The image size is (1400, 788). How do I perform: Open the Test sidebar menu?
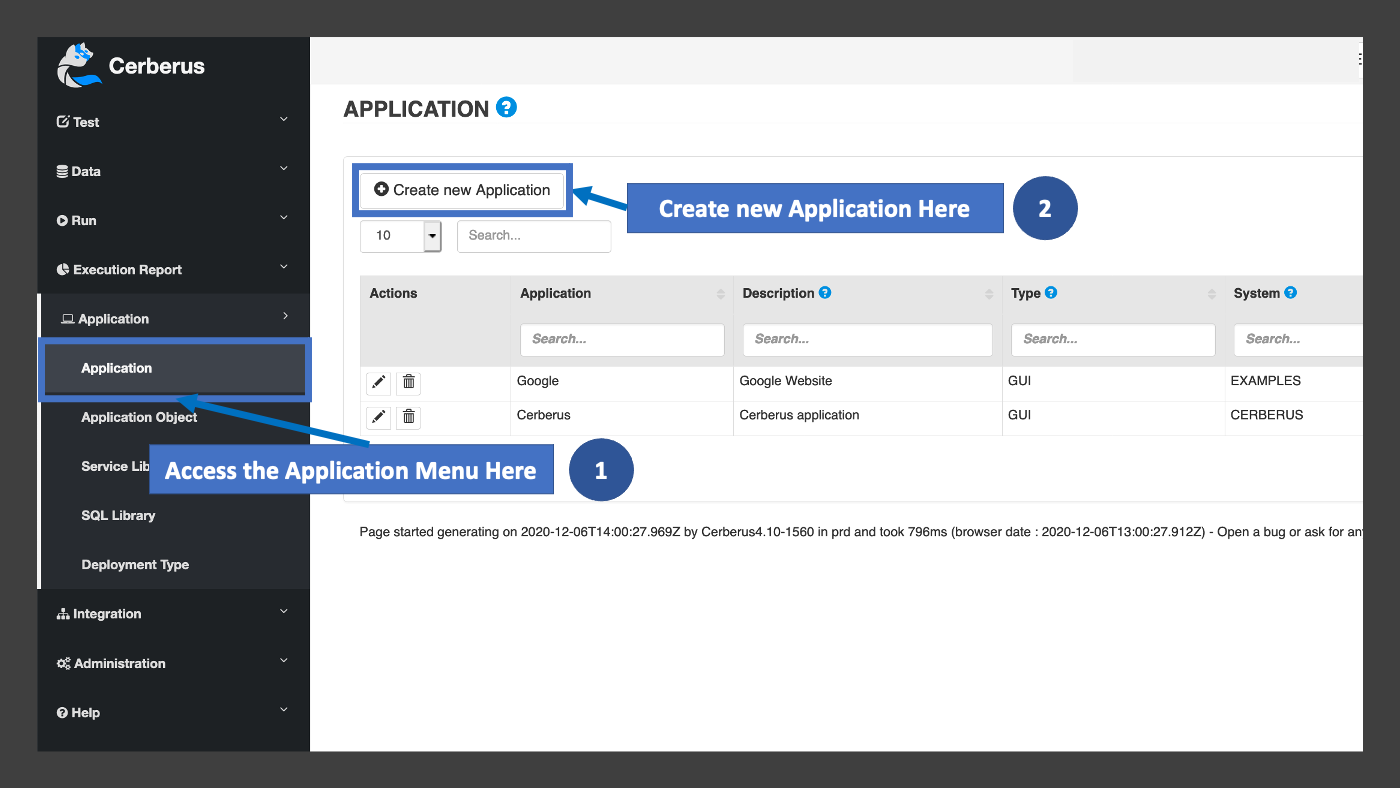(x=174, y=122)
